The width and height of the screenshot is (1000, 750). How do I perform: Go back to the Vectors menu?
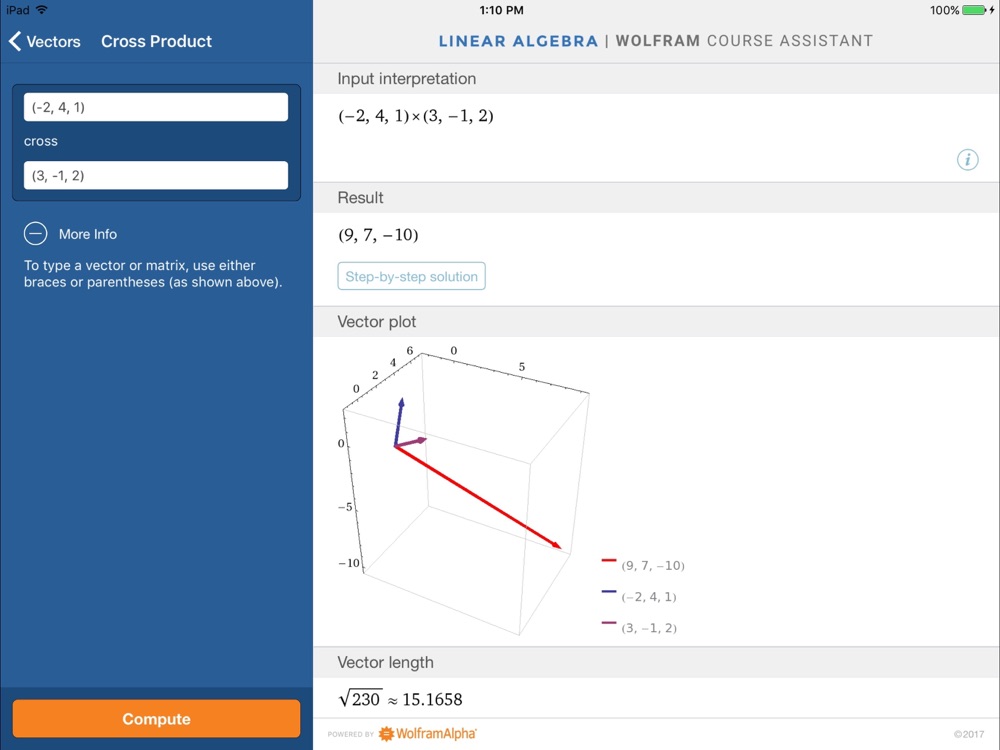[x=45, y=41]
